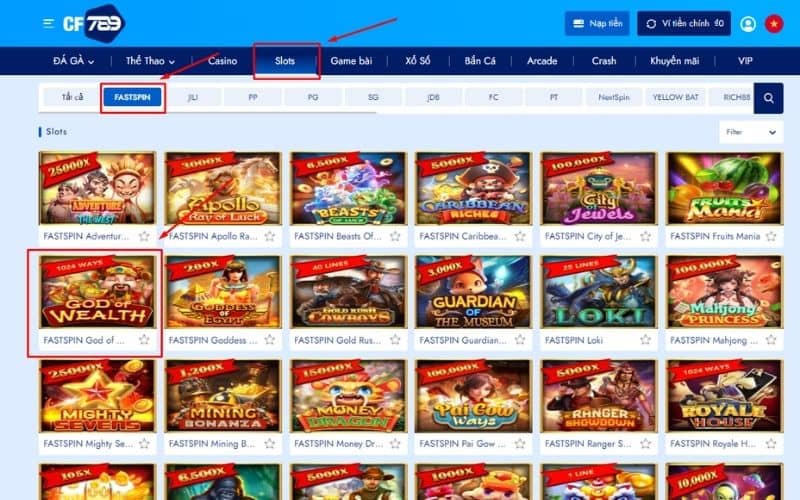Expand the Thể Thao dropdown menu
800x500 pixels.
151,61
